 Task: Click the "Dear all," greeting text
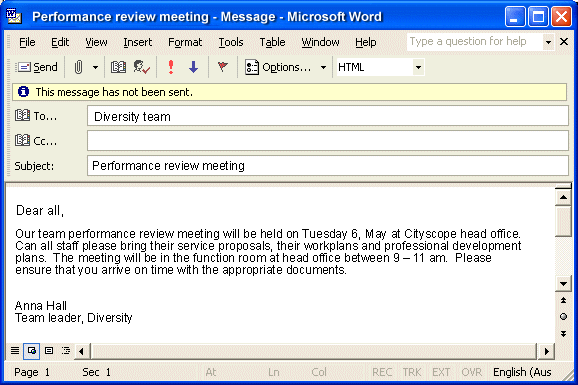(40, 211)
